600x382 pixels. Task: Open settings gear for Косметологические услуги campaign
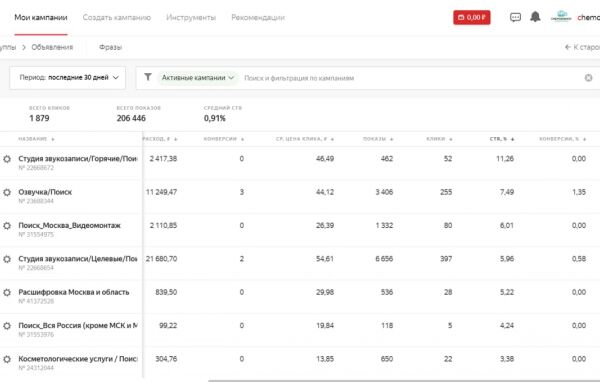[x=7, y=359]
